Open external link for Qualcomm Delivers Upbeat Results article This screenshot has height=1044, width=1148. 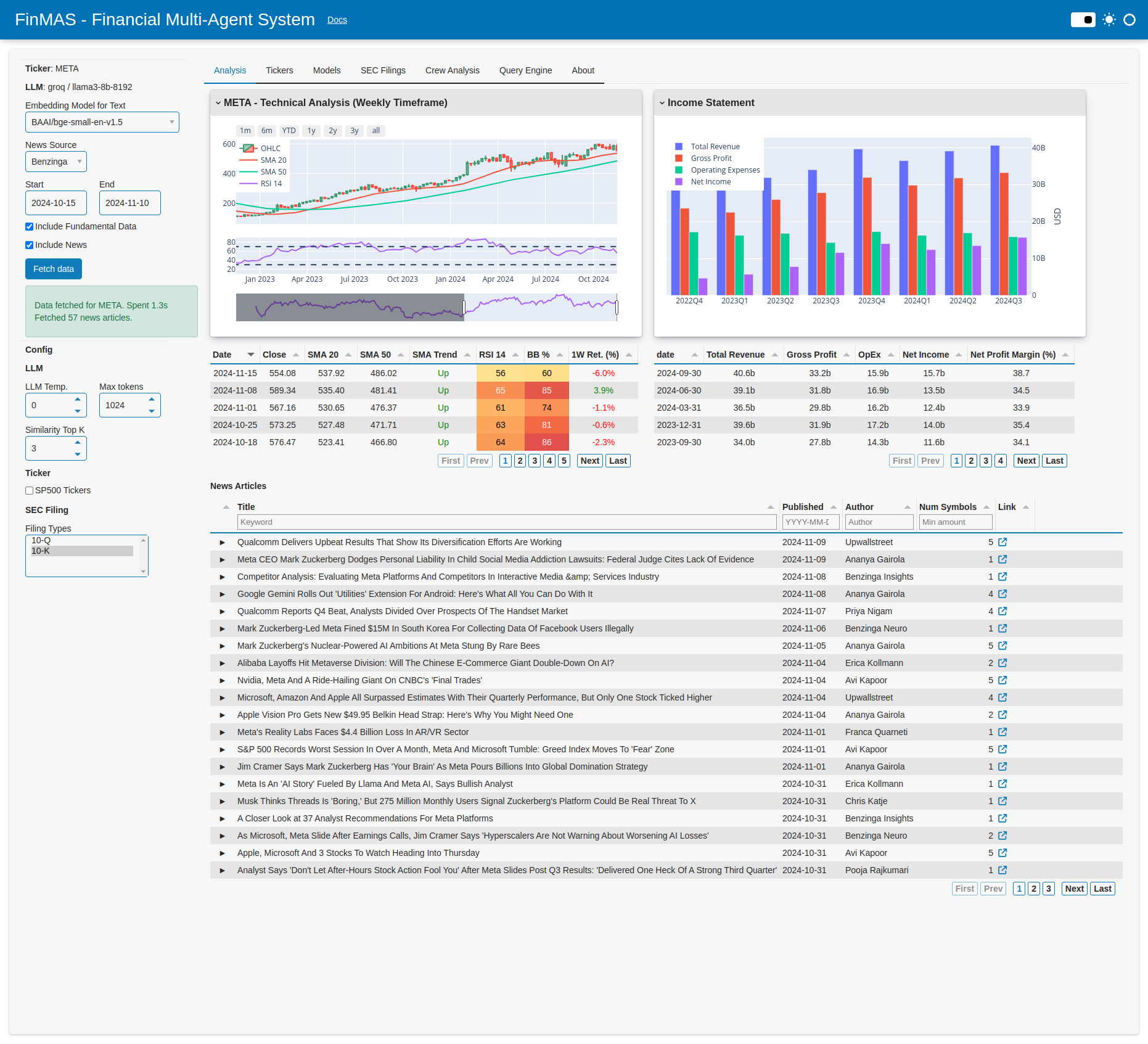1002,542
